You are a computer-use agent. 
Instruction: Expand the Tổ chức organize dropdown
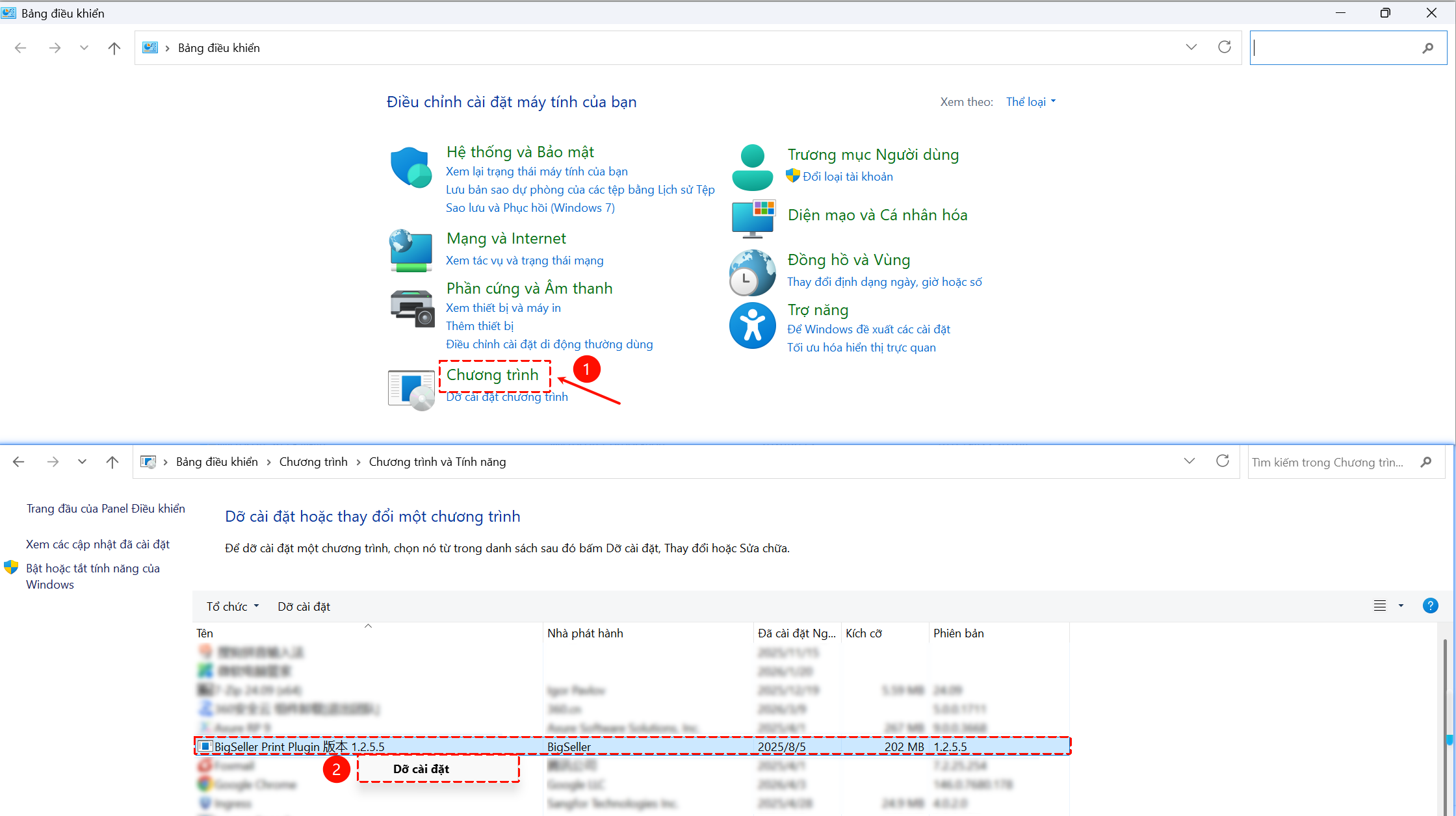click(x=233, y=606)
